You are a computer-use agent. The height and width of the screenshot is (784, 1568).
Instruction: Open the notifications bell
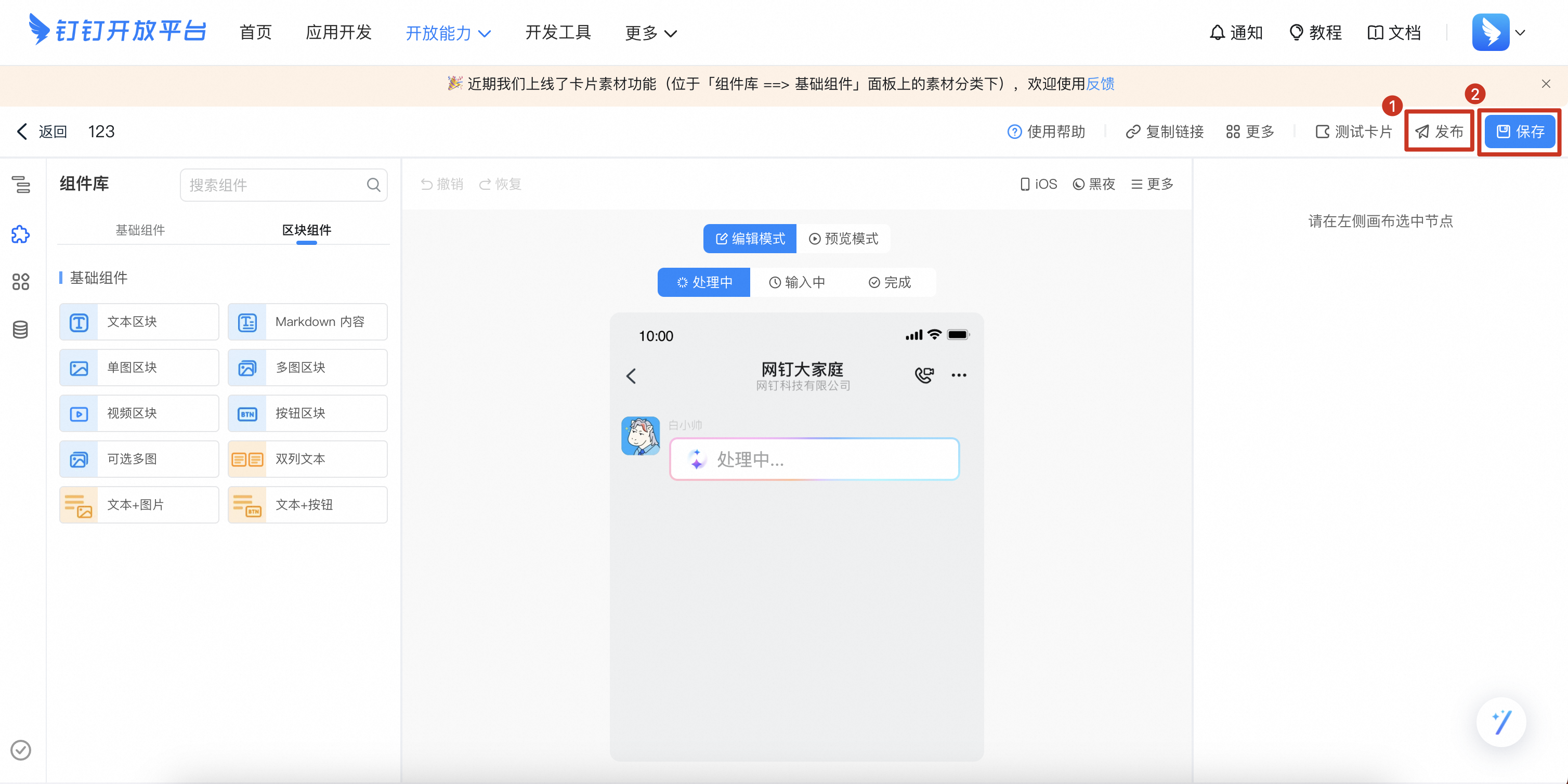1236,32
